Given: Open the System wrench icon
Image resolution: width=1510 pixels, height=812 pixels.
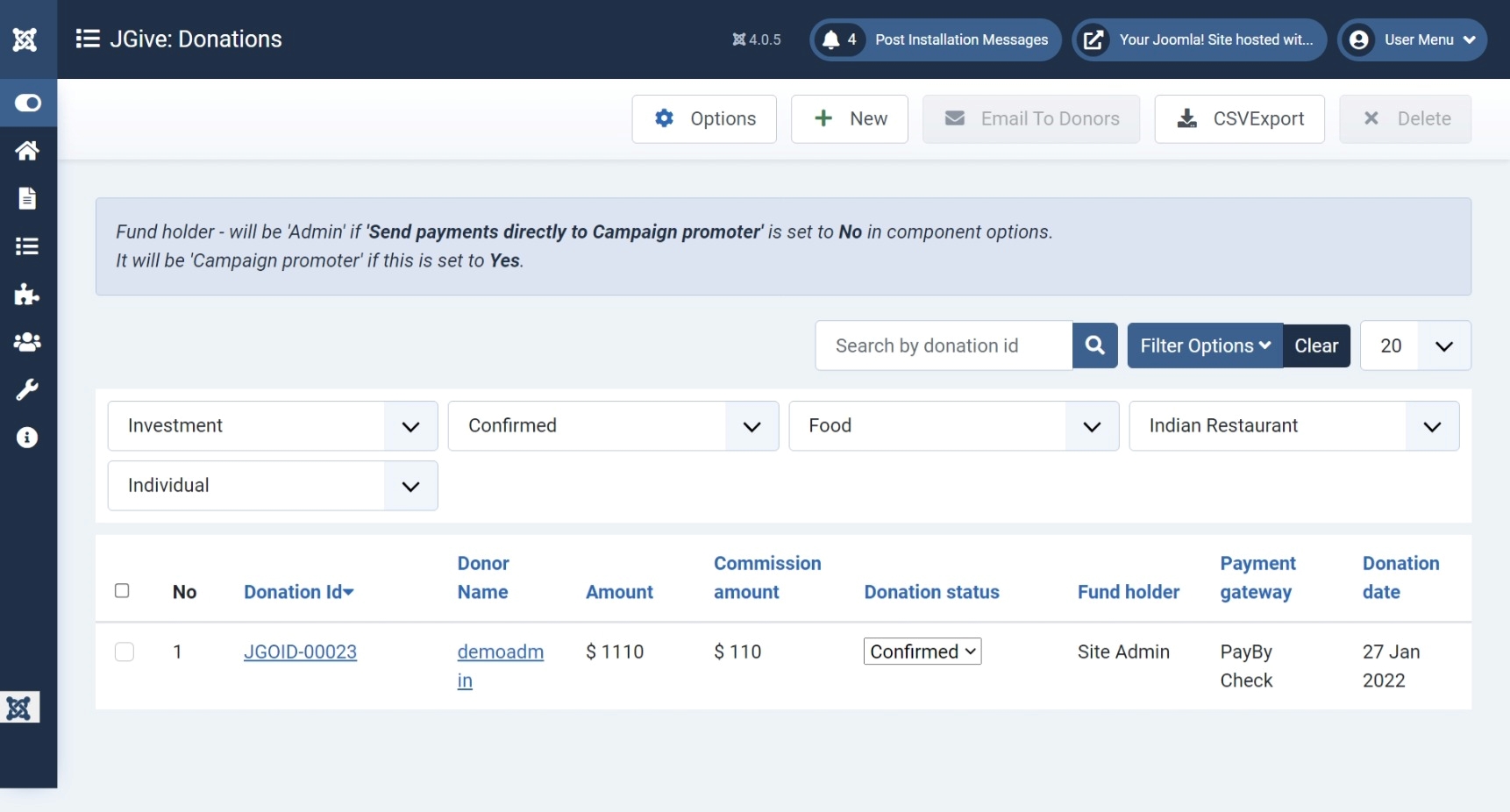Looking at the screenshot, I should point(27,389).
